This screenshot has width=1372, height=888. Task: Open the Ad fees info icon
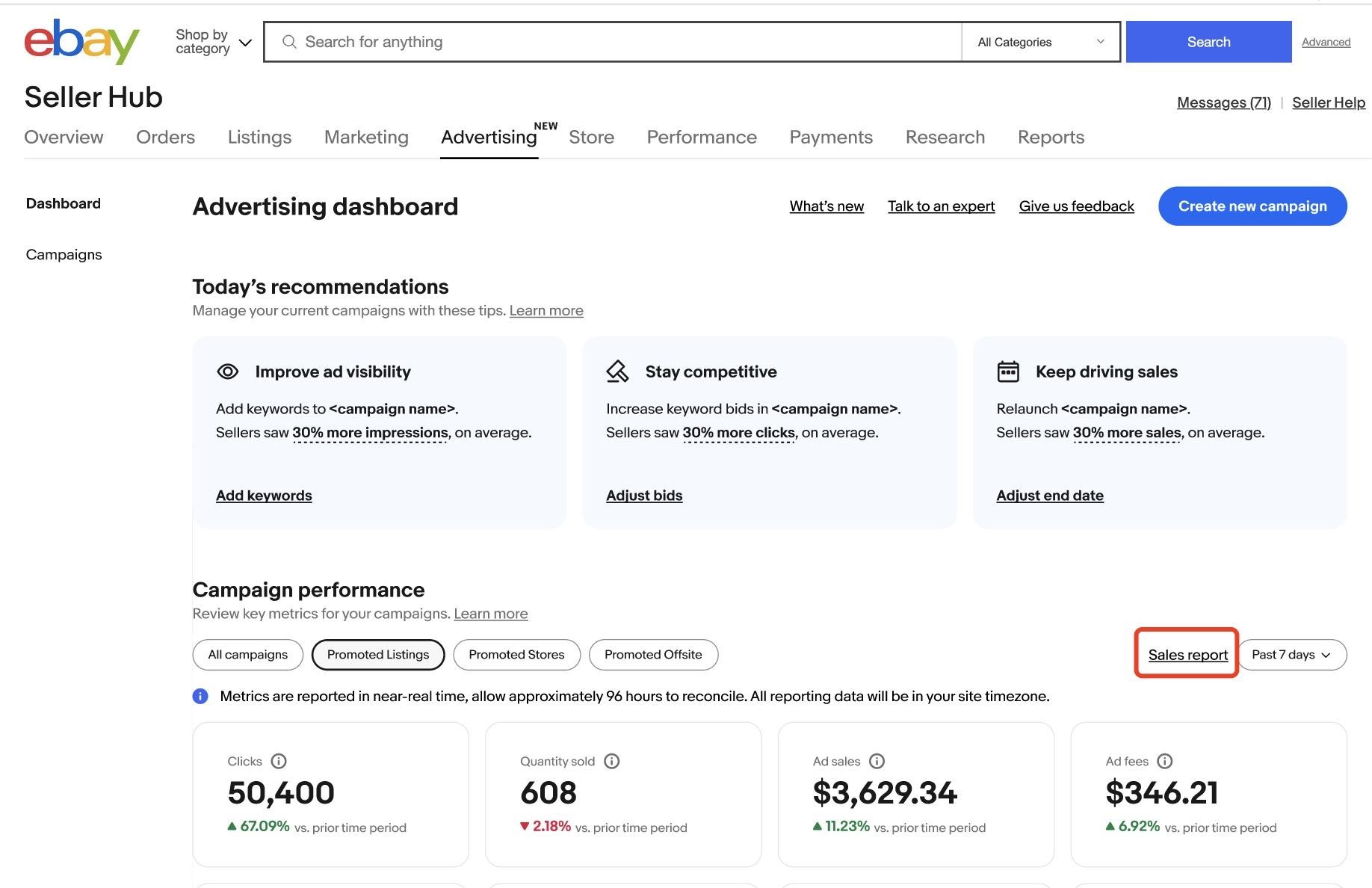point(1165,761)
